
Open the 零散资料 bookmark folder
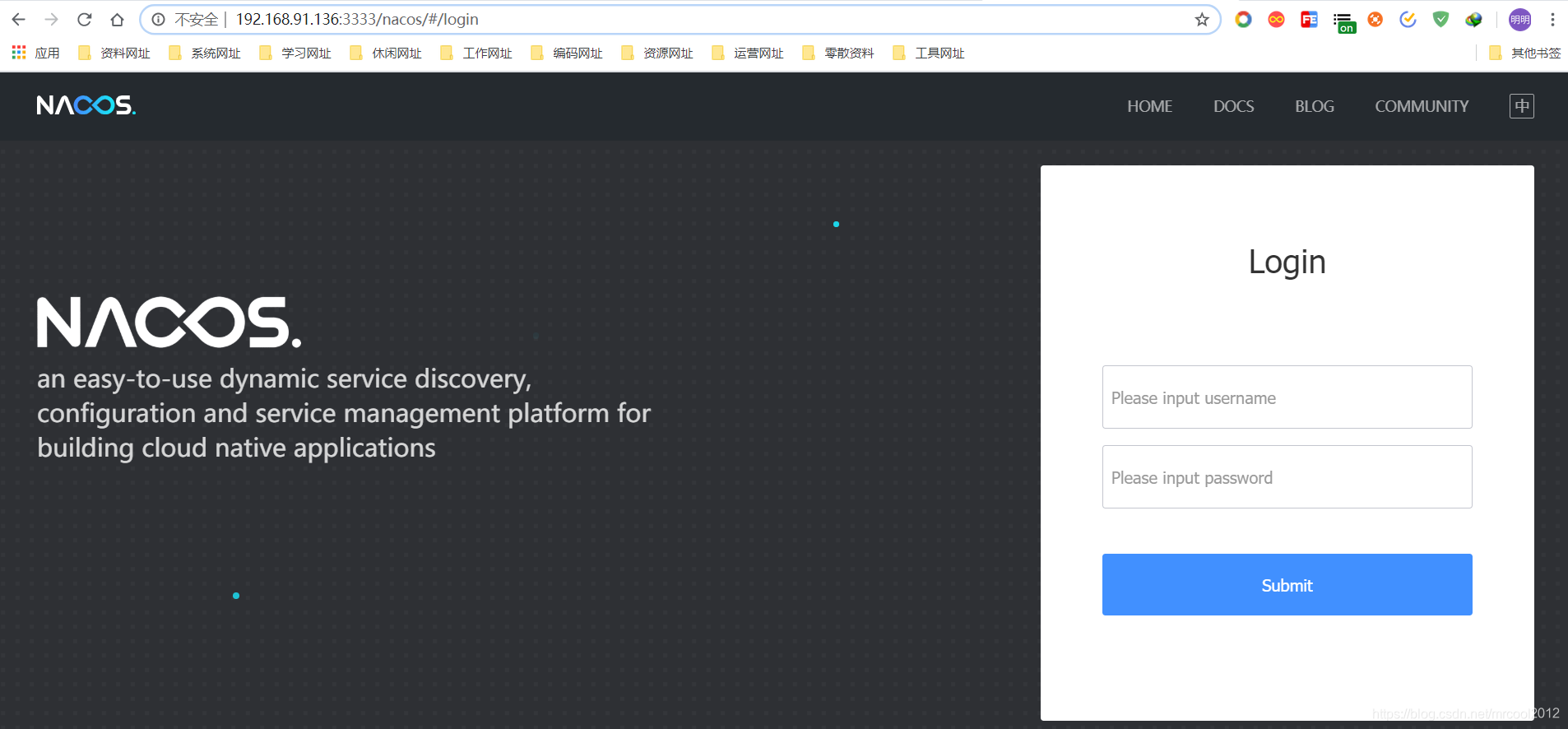tap(837, 53)
